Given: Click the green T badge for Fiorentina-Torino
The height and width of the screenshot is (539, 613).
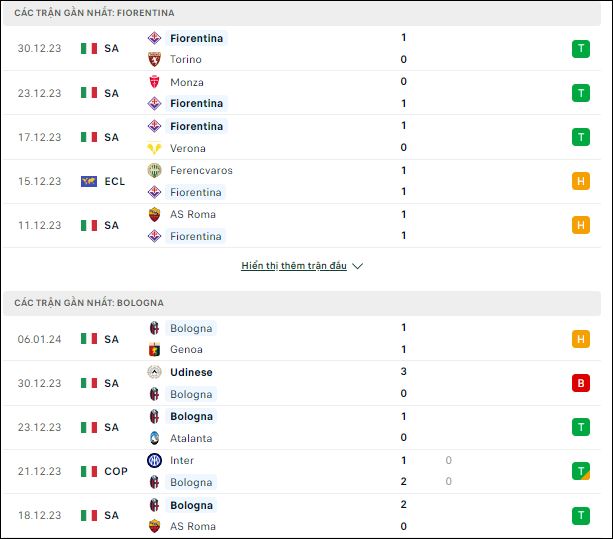Looking at the screenshot, I should point(581,49).
